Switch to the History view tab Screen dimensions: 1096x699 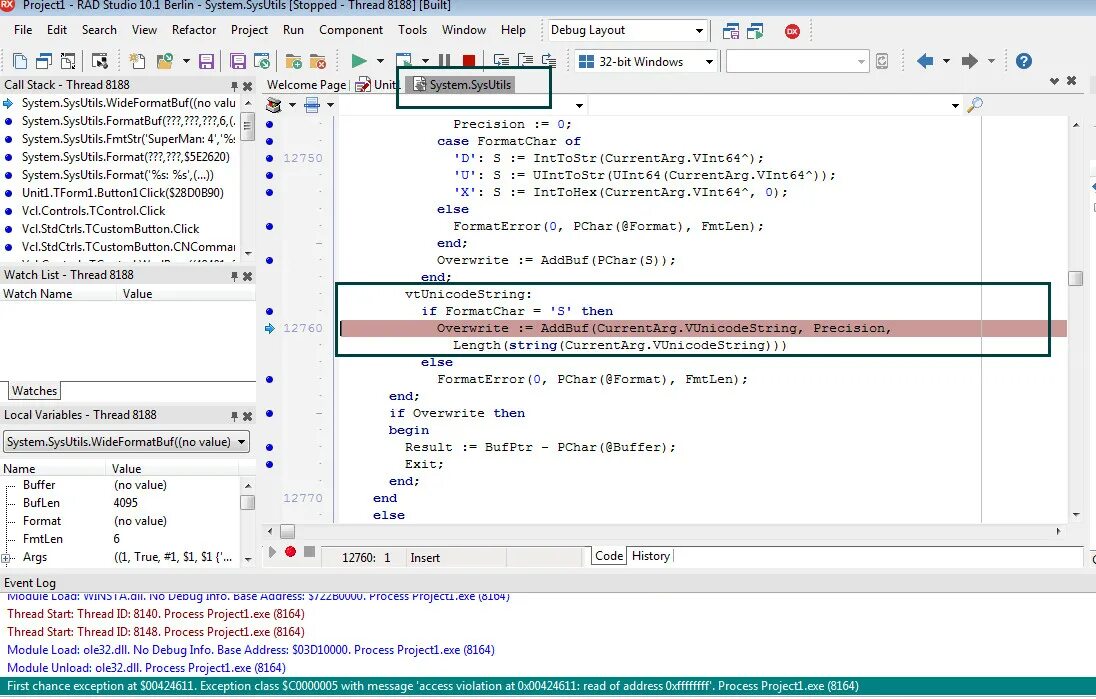(x=651, y=556)
